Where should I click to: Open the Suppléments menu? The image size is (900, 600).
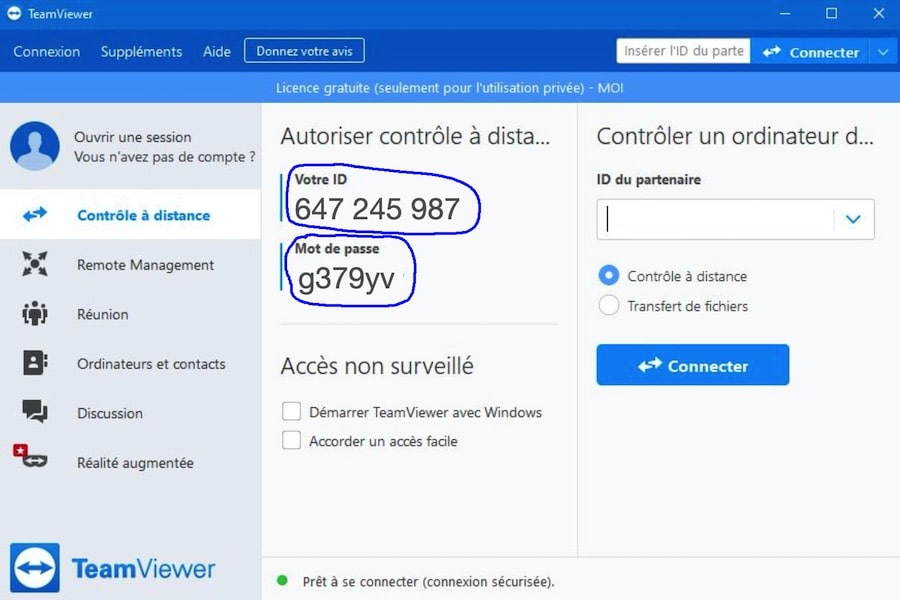[141, 51]
